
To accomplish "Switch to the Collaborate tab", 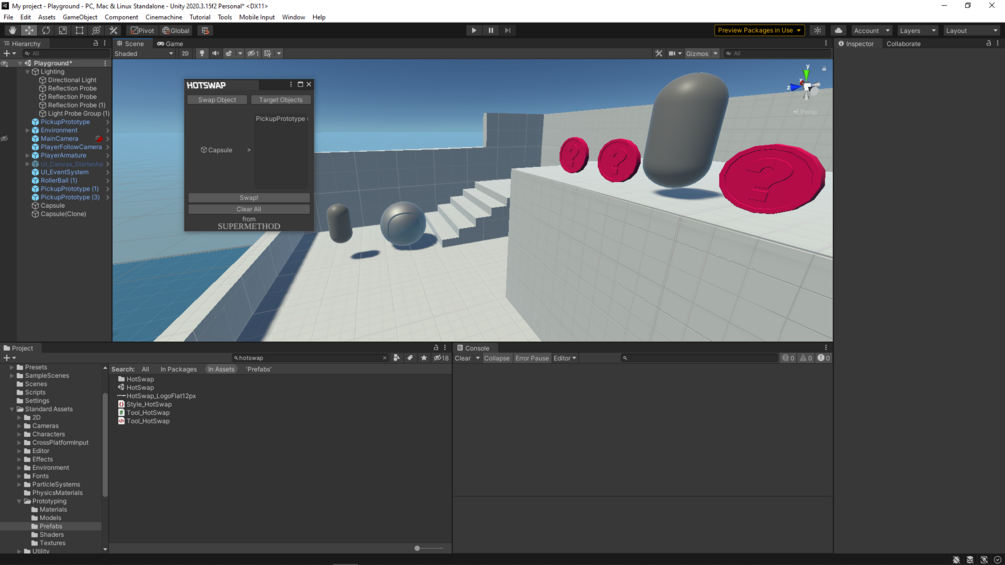I will 903,44.
